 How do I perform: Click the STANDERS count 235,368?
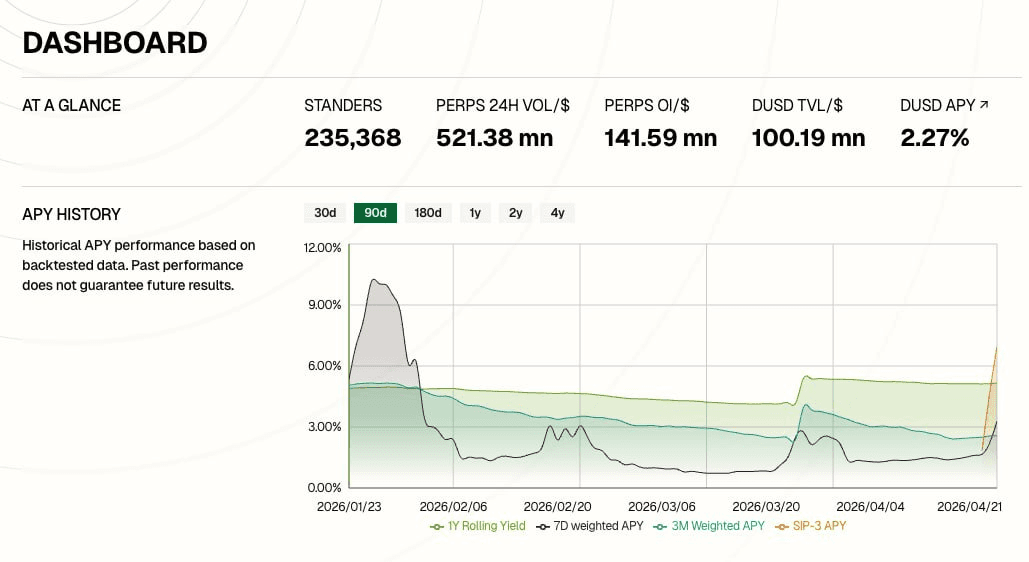(352, 138)
